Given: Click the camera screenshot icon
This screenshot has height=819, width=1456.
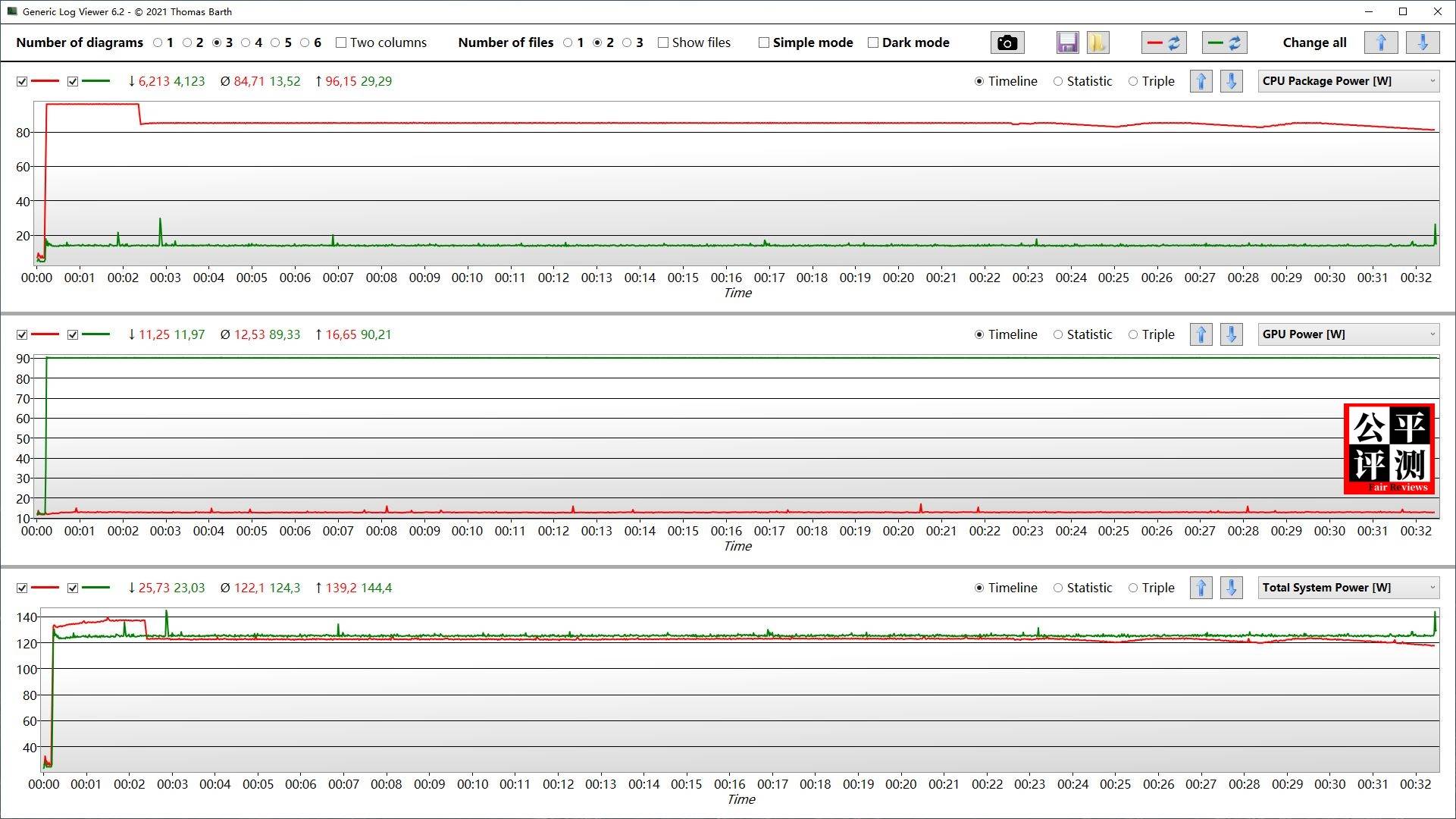Looking at the screenshot, I should click(x=1007, y=42).
